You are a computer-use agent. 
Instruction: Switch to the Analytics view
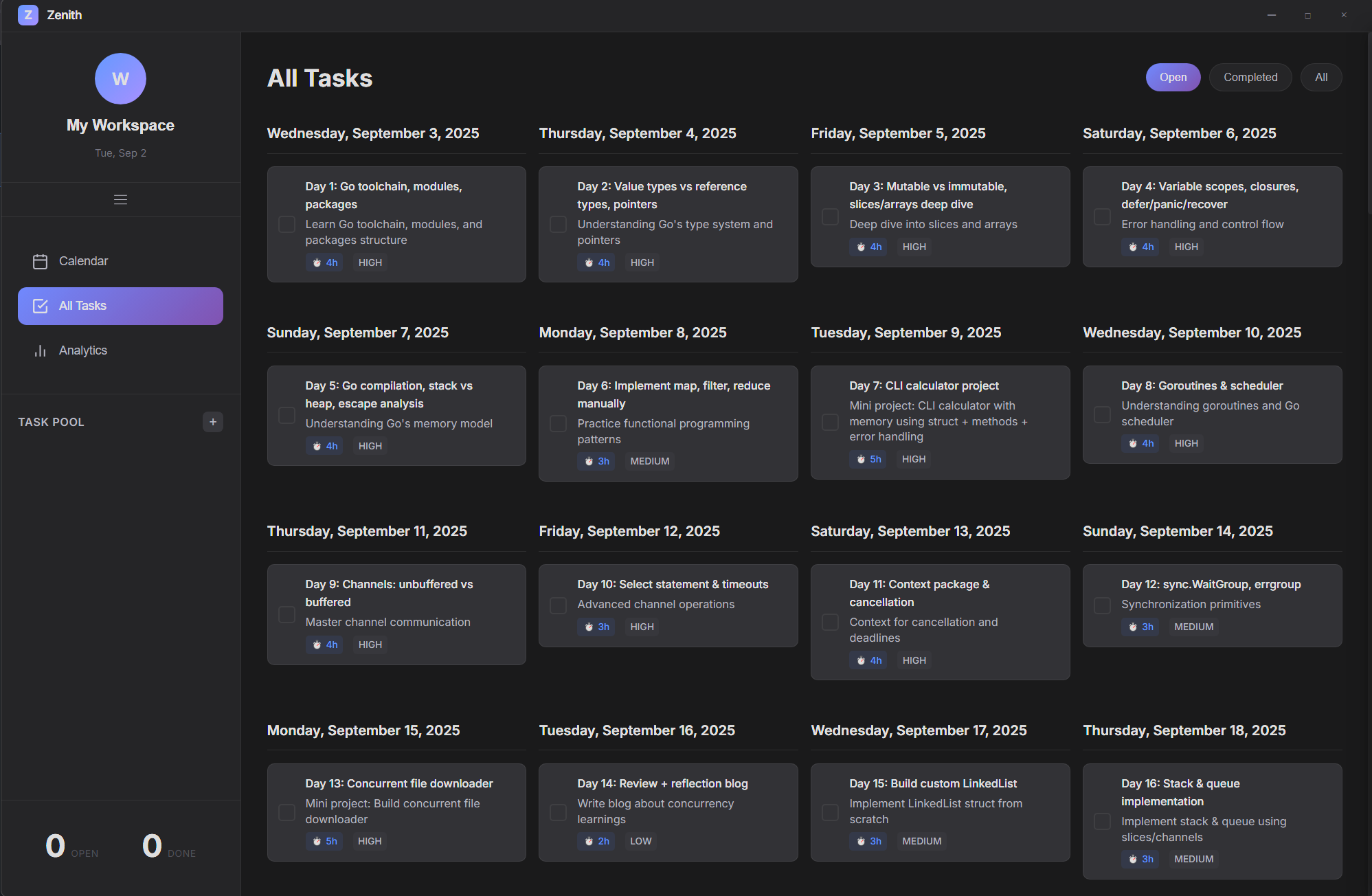pos(82,350)
